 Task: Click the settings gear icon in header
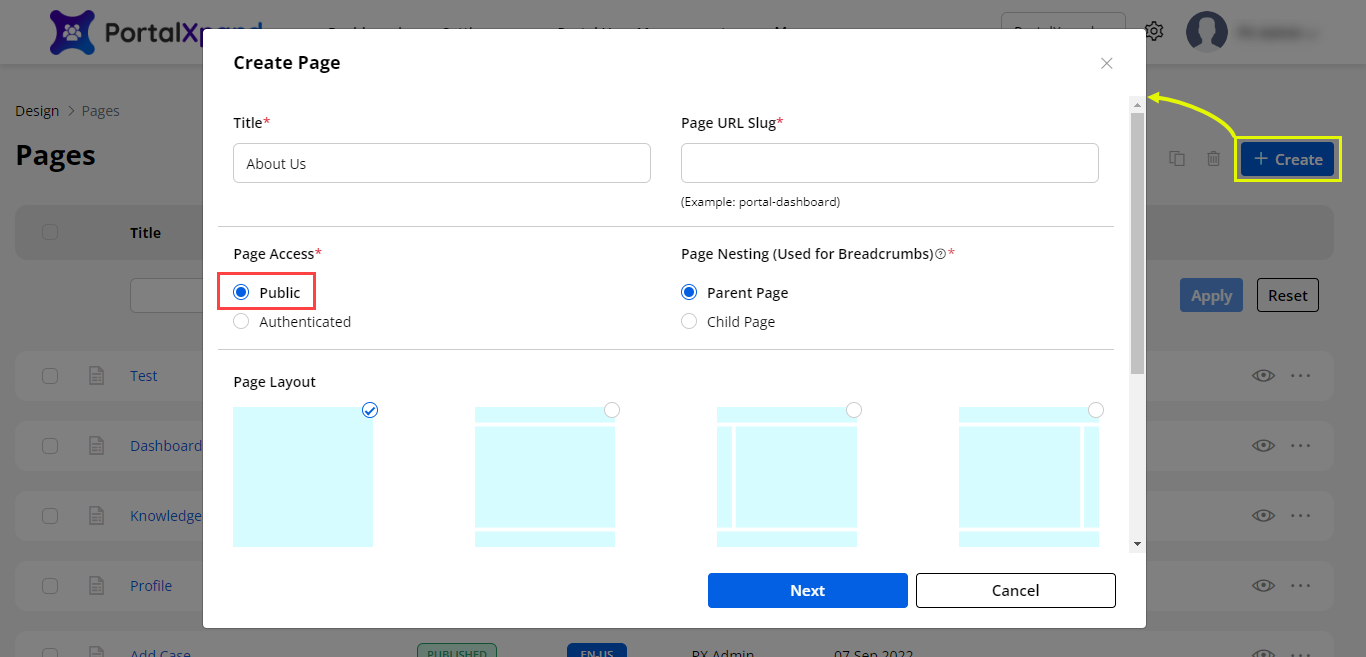(1154, 31)
